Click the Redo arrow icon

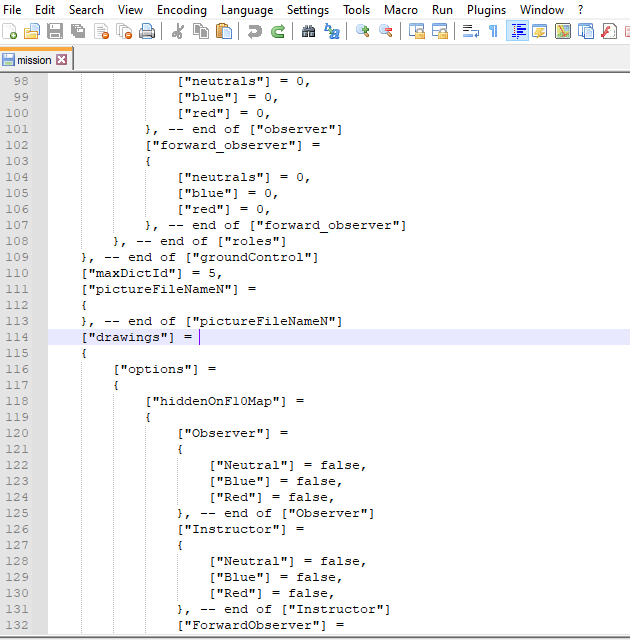(x=278, y=31)
